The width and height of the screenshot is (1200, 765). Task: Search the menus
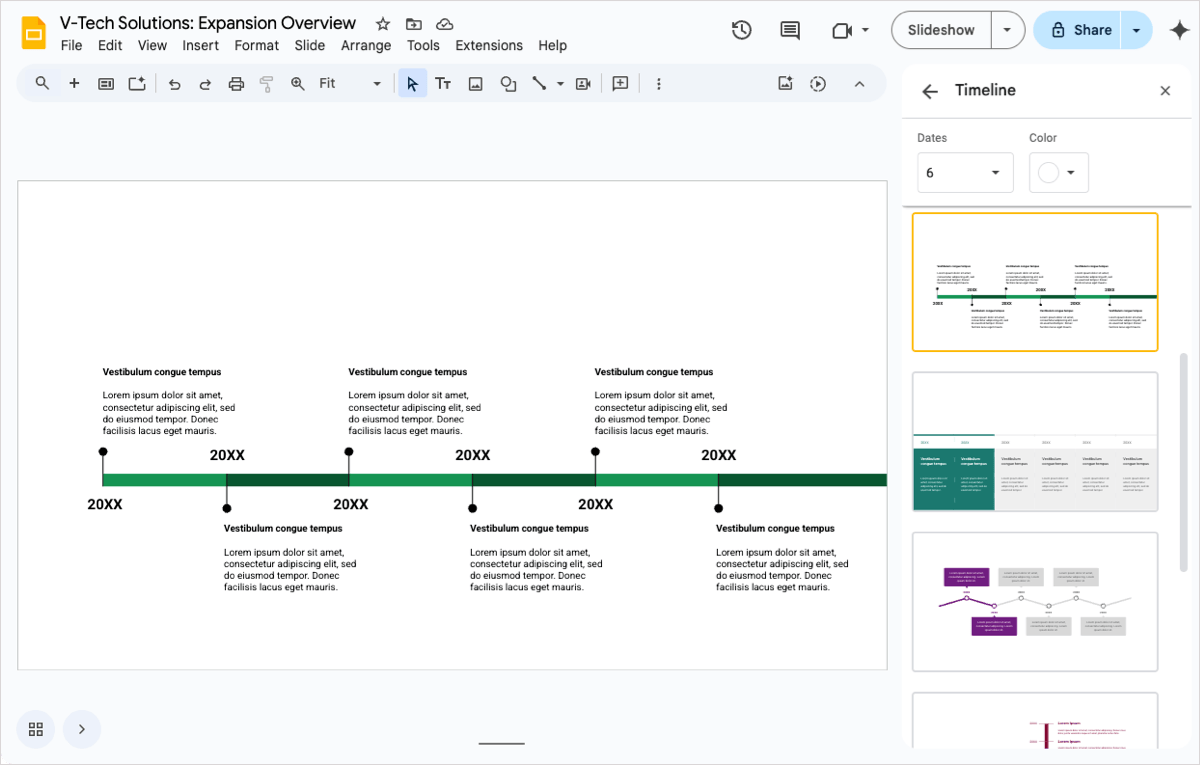pyautogui.click(x=42, y=84)
